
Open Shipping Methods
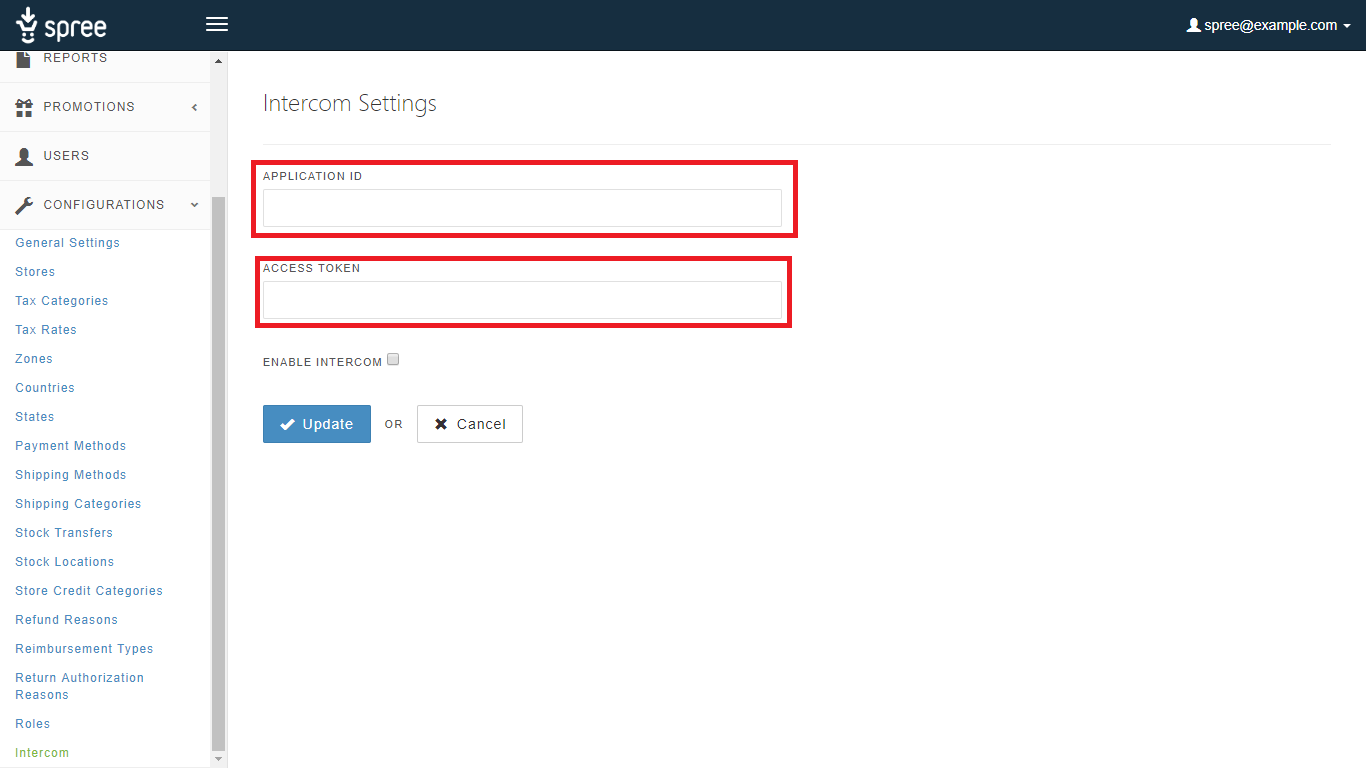tap(71, 475)
